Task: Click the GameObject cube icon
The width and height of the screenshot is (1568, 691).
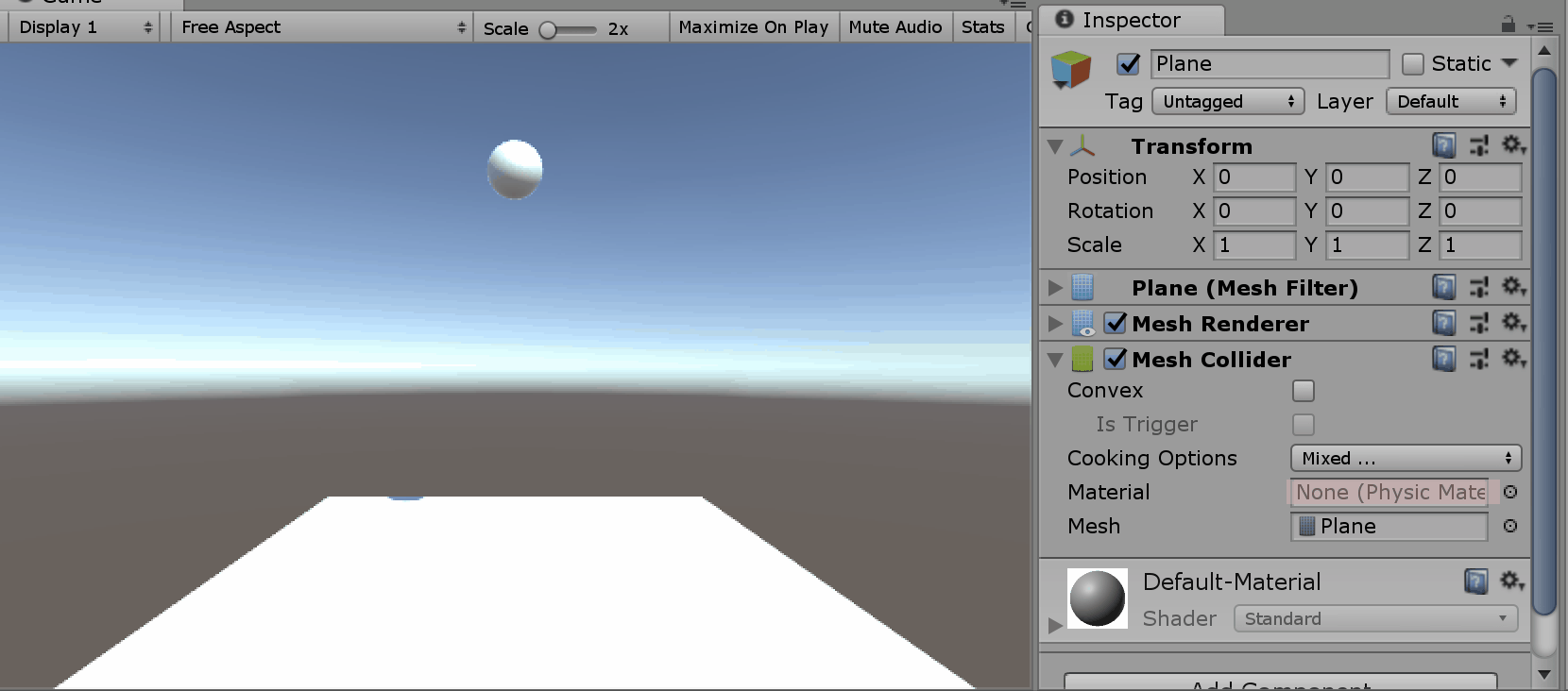Action: pos(1071,70)
